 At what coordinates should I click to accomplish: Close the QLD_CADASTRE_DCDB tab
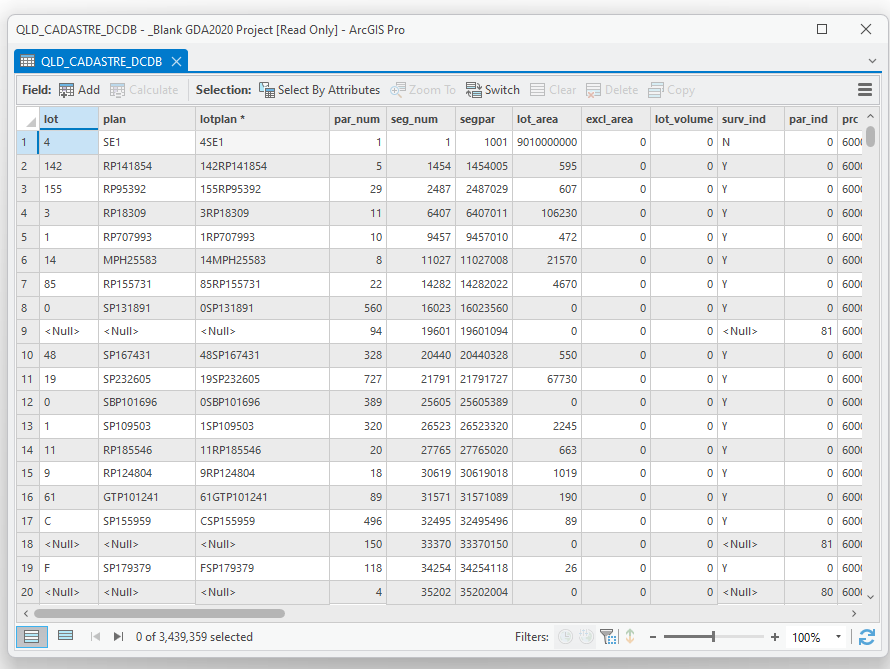click(x=177, y=62)
